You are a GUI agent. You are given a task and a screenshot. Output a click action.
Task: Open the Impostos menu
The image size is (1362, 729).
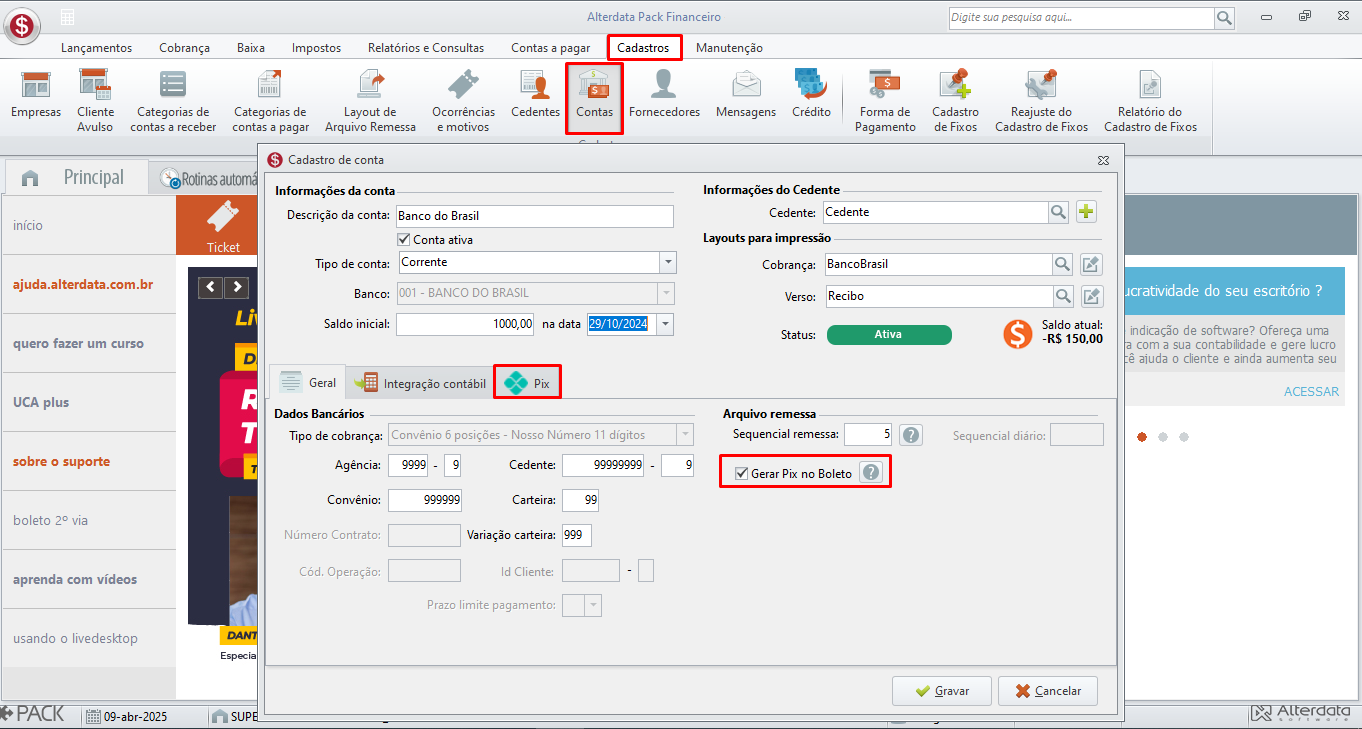316,48
